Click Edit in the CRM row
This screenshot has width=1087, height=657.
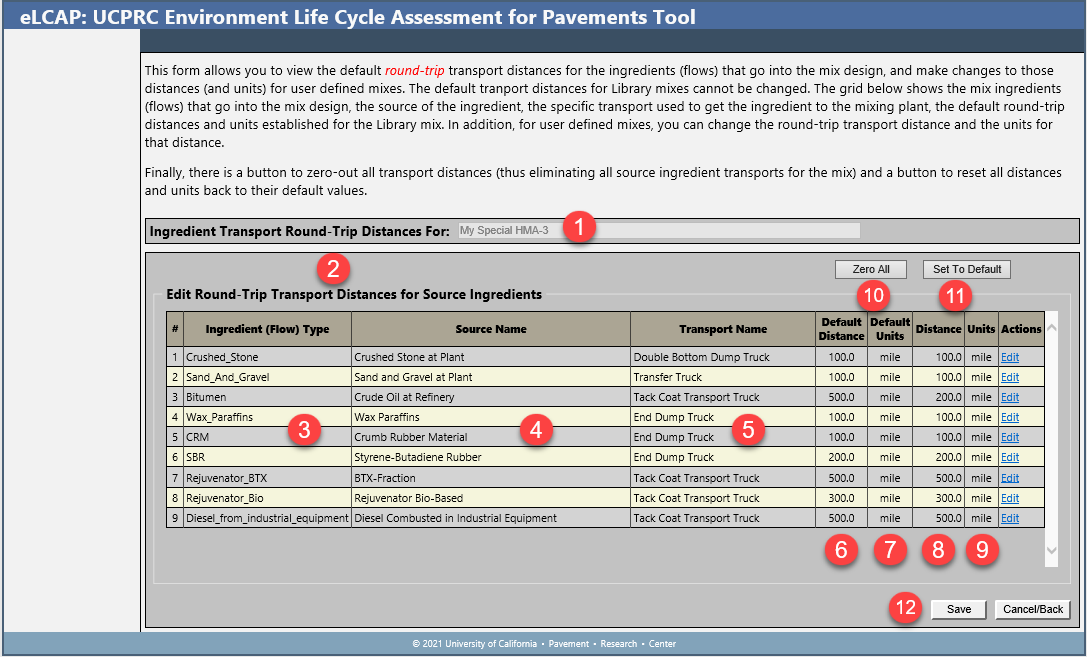tap(1010, 437)
